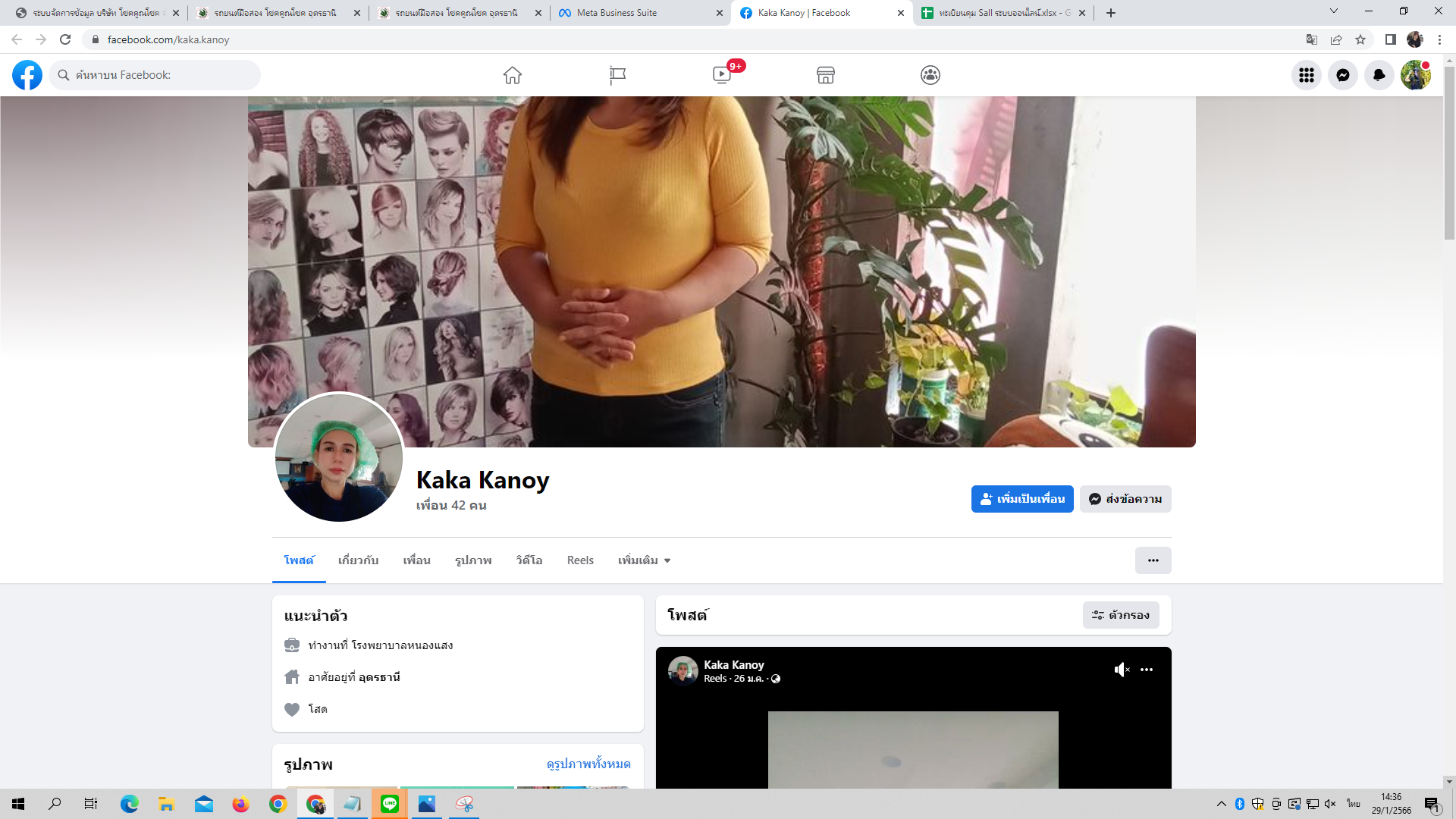The height and width of the screenshot is (819, 1456).
Task: Open notifications bell icon
Action: pyautogui.click(x=1379, y=75)
